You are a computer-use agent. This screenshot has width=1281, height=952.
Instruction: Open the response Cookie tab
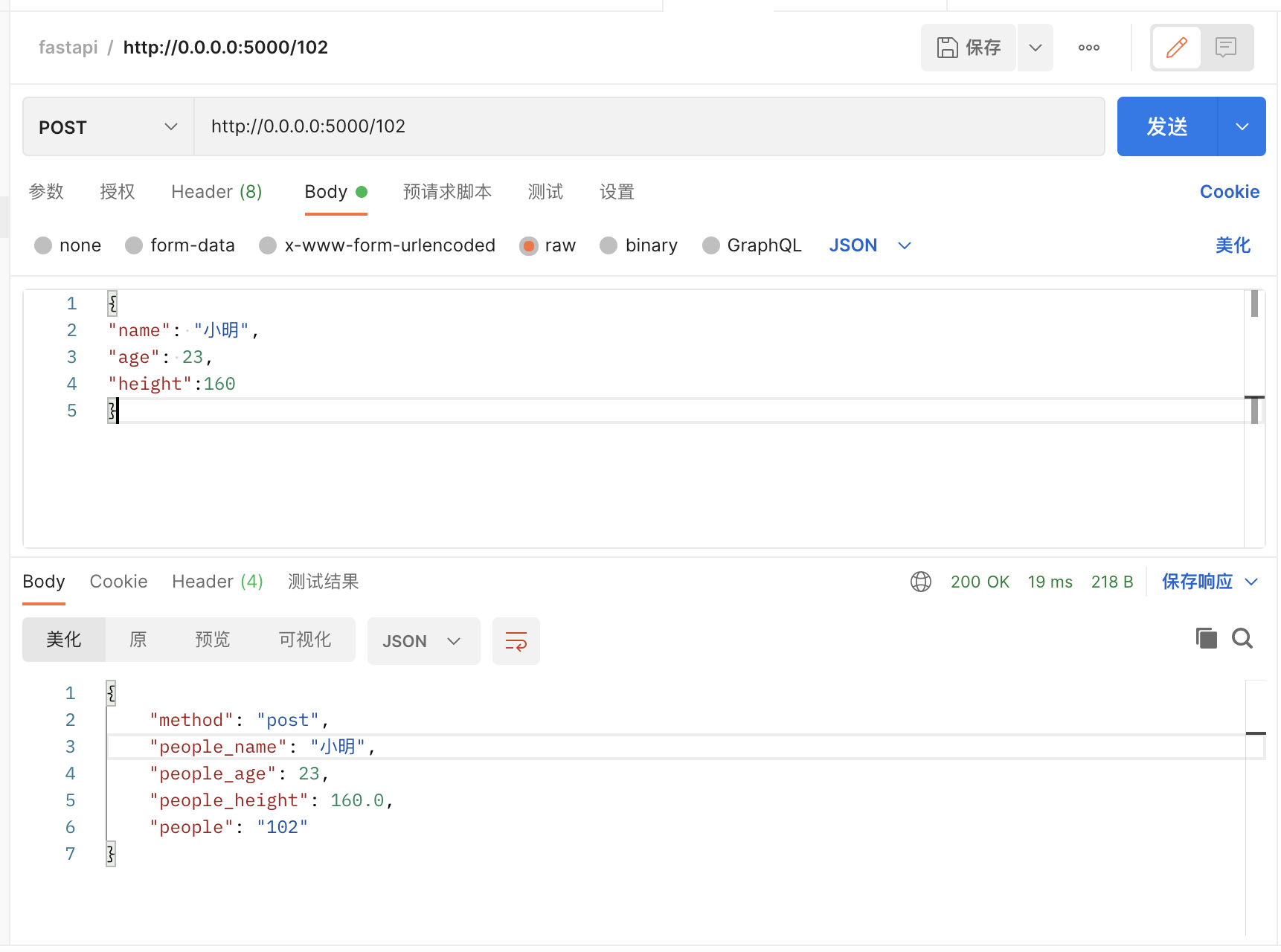click(x=118, y=582)
